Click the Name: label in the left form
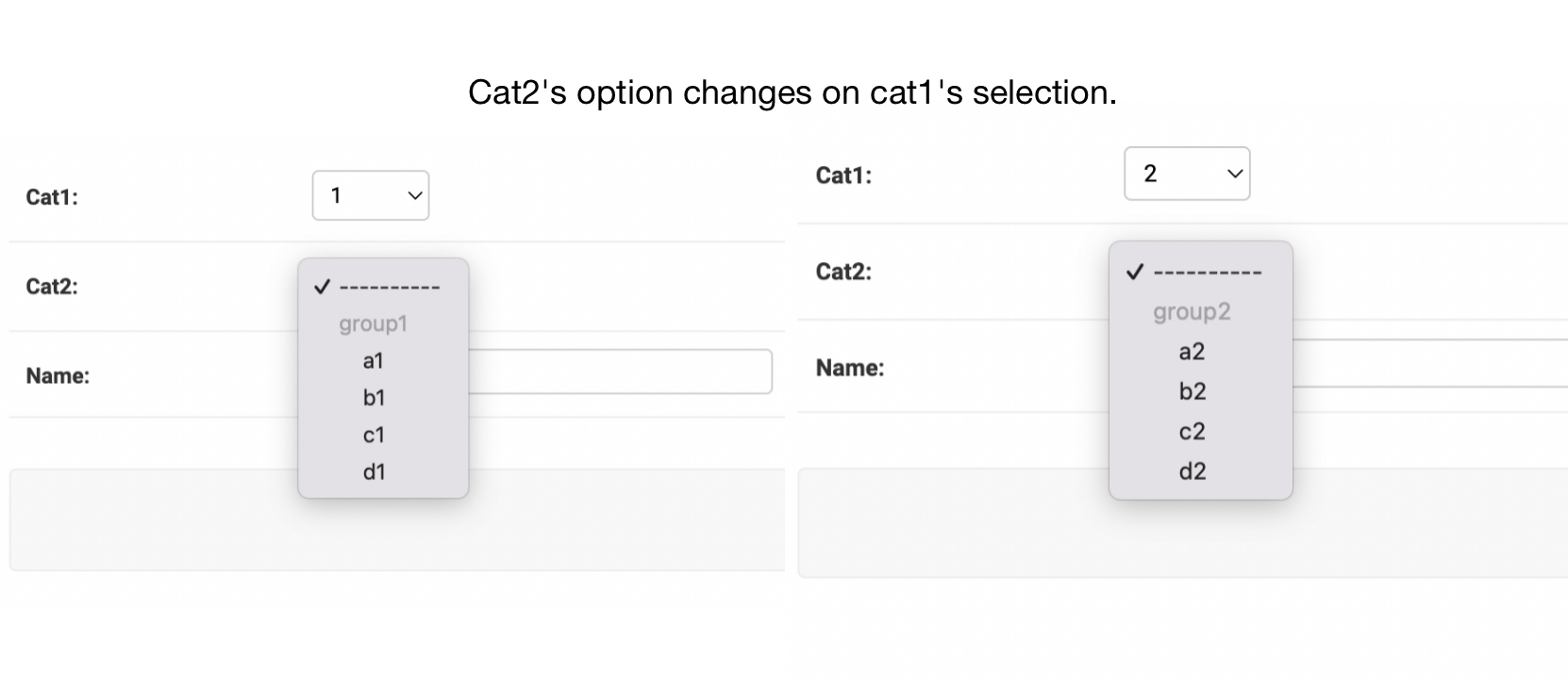The height and width of the screenshot is (696, 1568). [58, 375]
